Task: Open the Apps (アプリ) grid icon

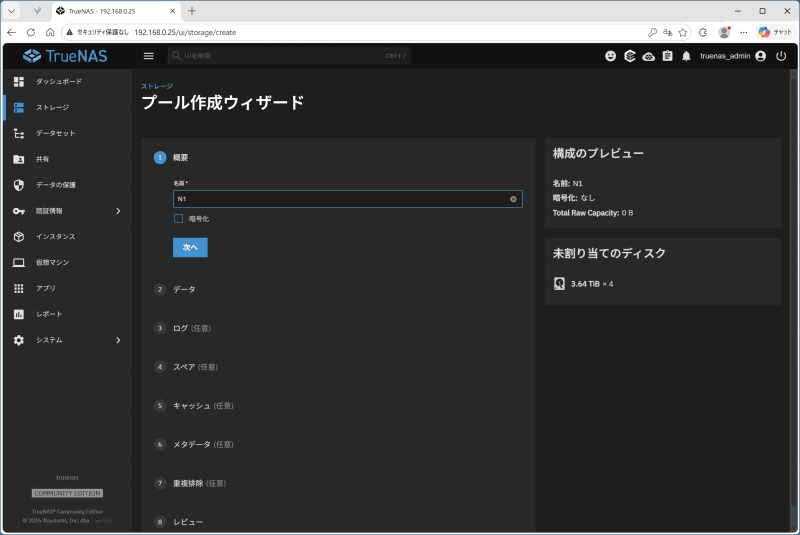Action: coord(19,288)
